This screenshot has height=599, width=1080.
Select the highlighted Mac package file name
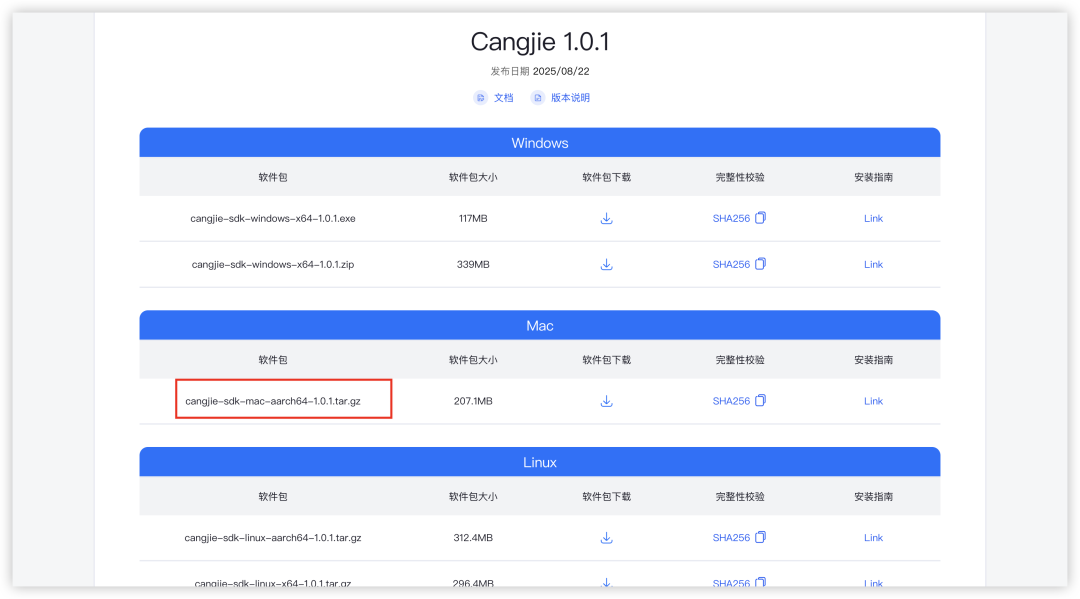(283, 400)
